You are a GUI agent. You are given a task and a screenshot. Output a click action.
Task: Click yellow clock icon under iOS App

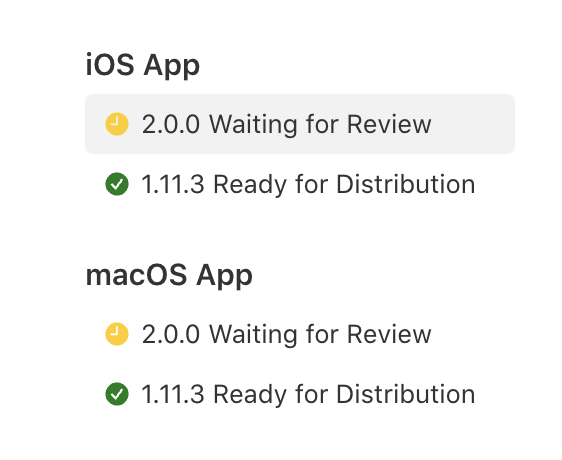(x=117, y=124)
